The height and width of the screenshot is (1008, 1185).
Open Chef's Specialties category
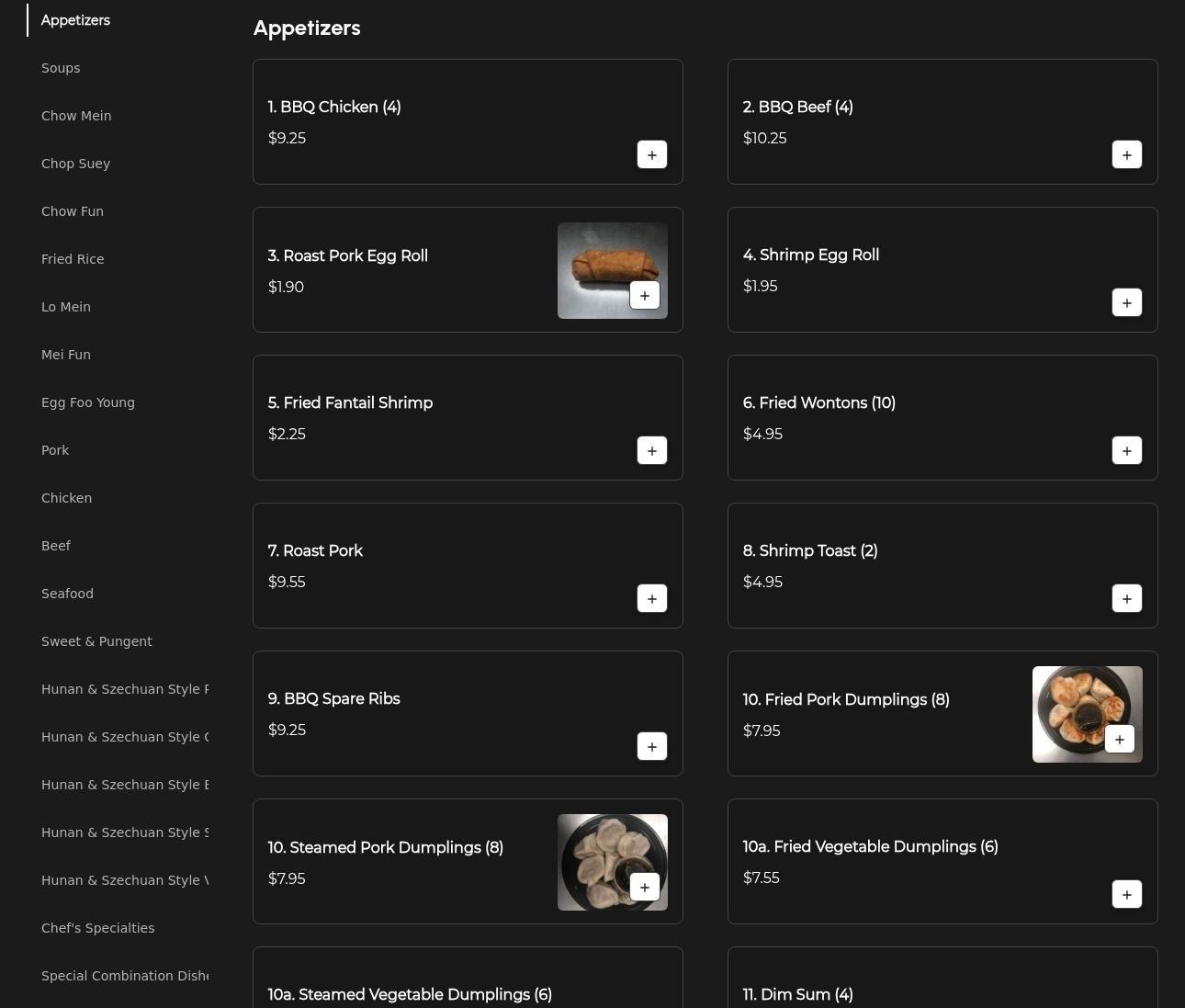point(97,928)
